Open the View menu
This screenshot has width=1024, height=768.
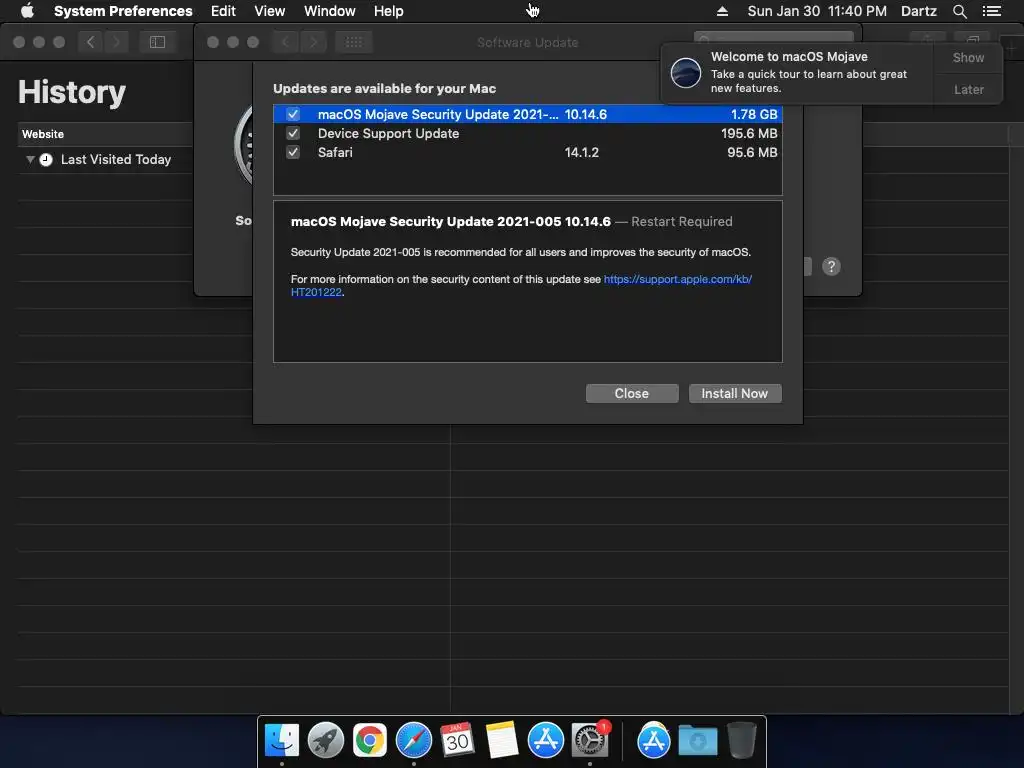pos(270,11)
